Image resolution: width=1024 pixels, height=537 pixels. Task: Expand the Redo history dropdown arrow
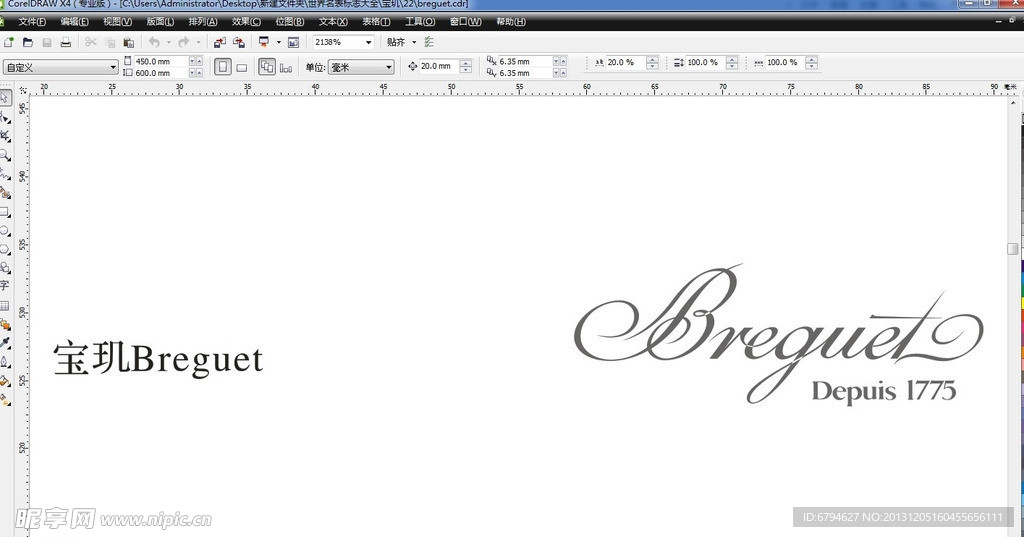coord(198,42)
